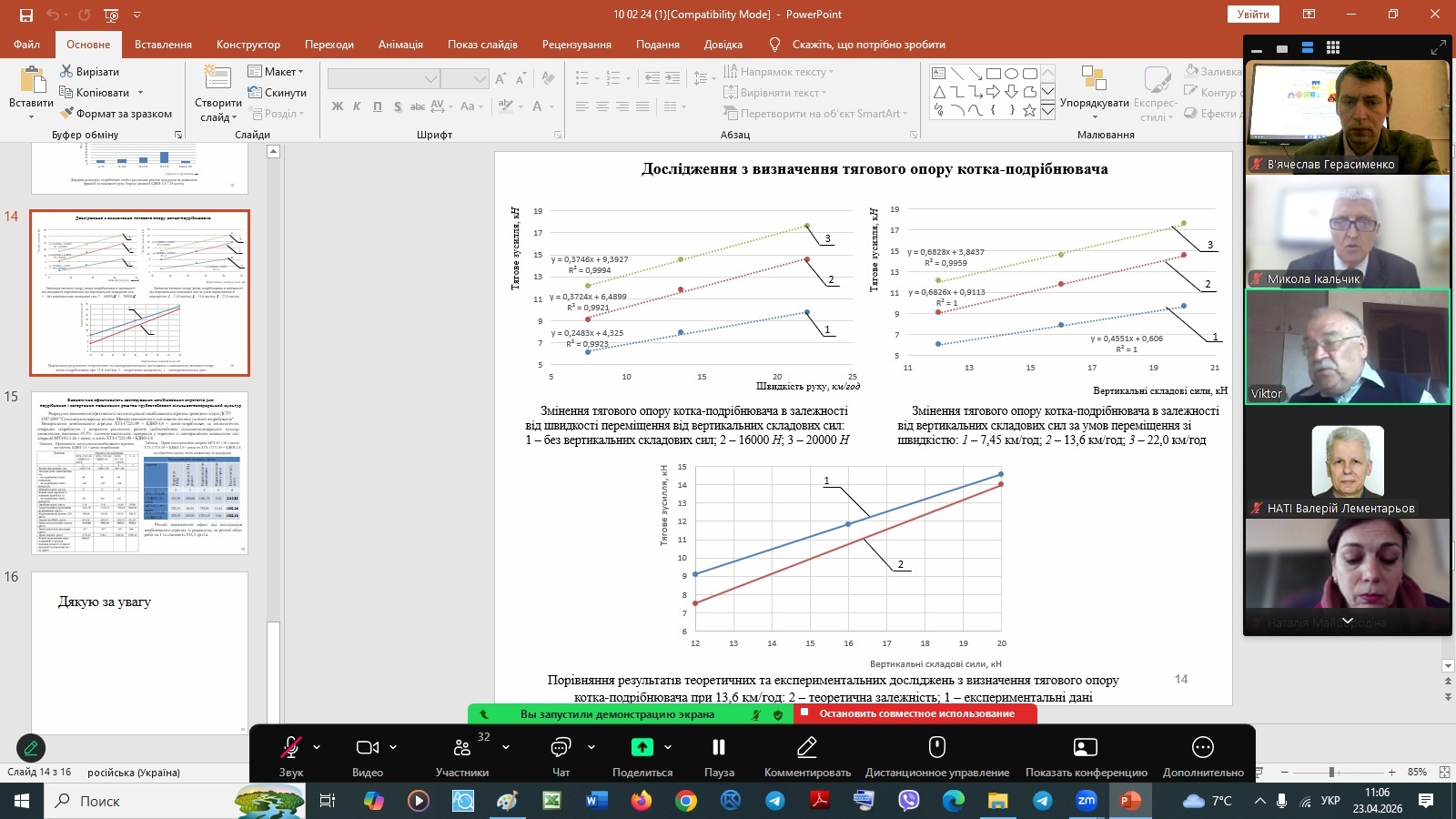Image resolution: width=1456 pixels, height=819 pixels.
Task: Select slide 15 thumbnail in the panel
Action: (140, 473)
